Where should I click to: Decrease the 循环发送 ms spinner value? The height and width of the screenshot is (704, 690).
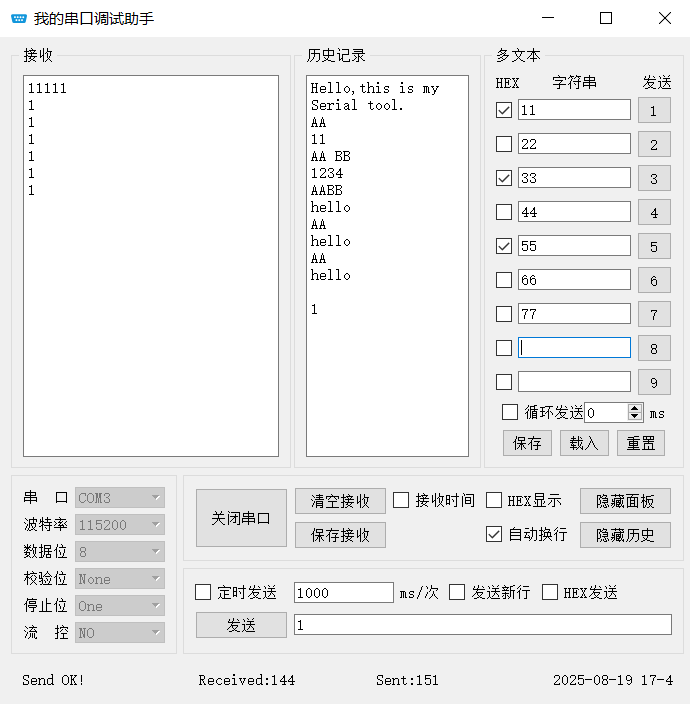coord(635,417)
